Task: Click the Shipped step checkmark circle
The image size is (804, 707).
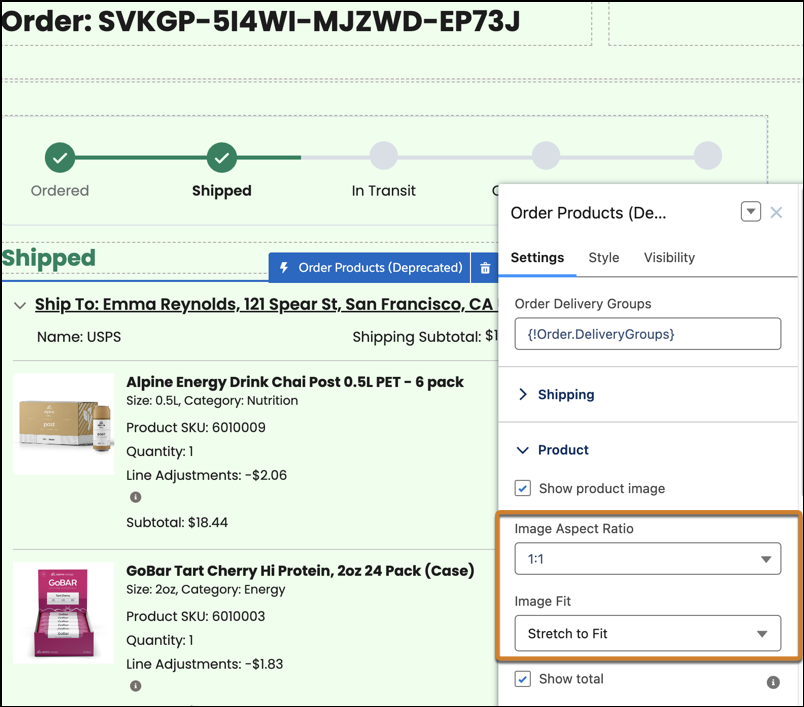Action: tap(222, 157)
